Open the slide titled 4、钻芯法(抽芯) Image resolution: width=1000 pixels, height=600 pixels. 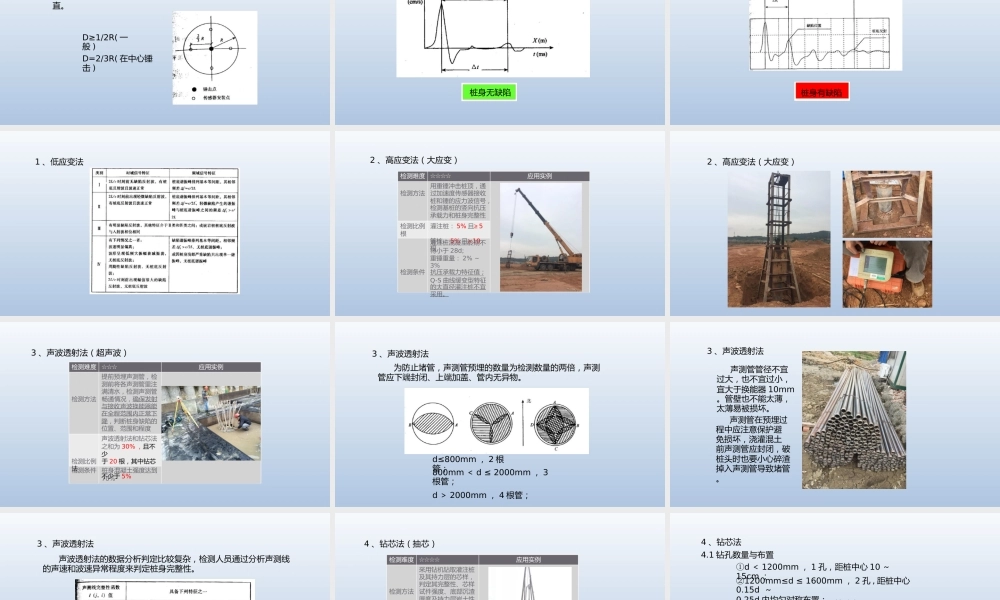tap(500, 556)
